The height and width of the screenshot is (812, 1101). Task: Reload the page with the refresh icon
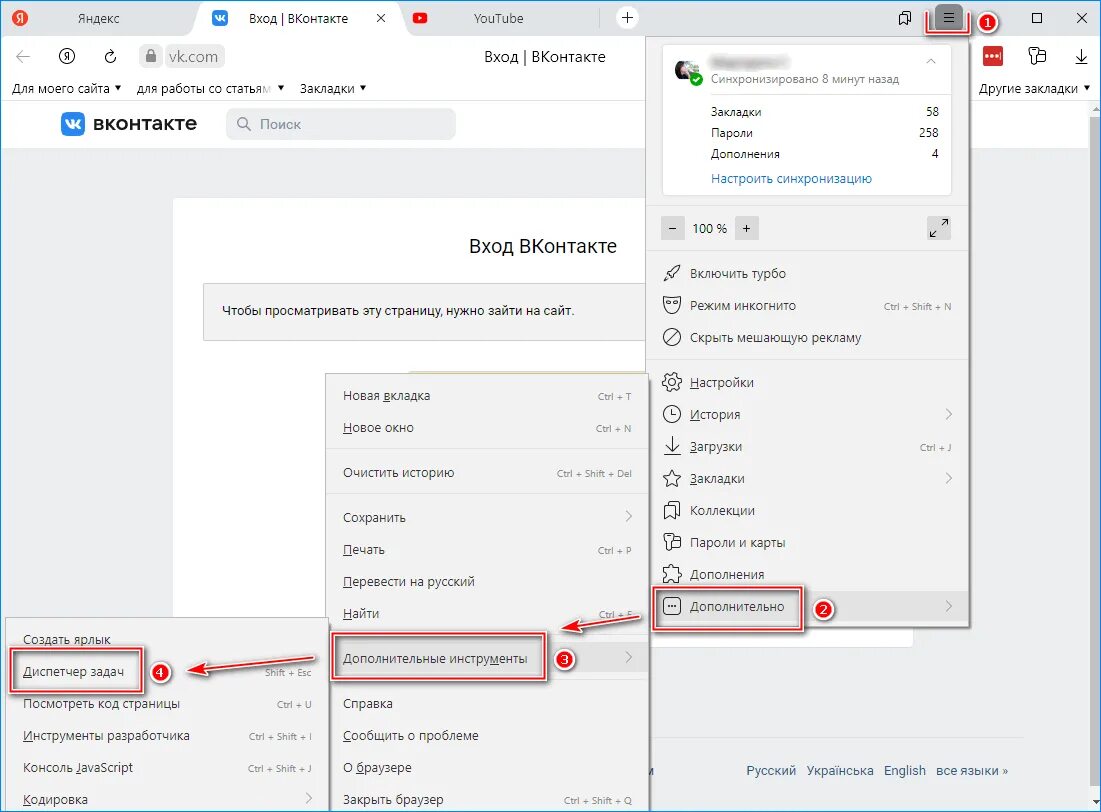click(110, 57)
